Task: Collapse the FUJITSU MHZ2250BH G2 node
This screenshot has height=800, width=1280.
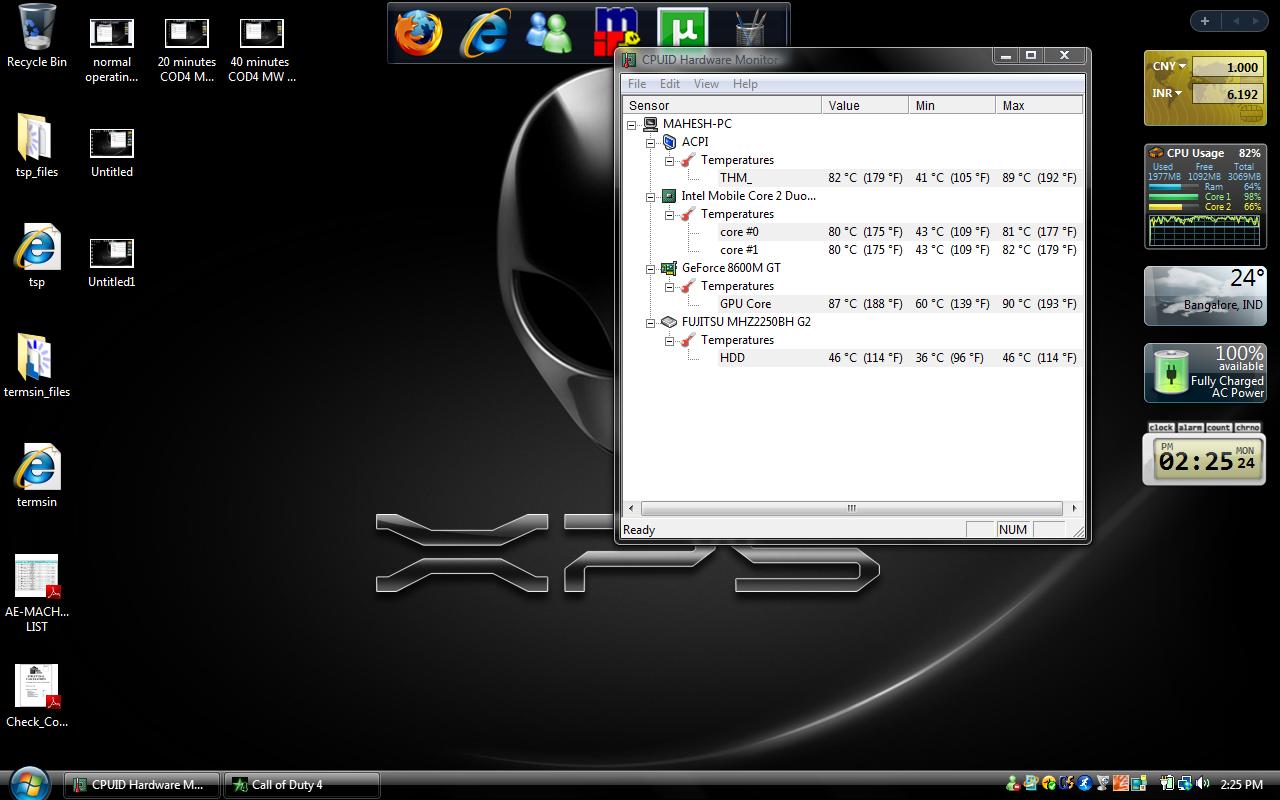Action: 651,323
